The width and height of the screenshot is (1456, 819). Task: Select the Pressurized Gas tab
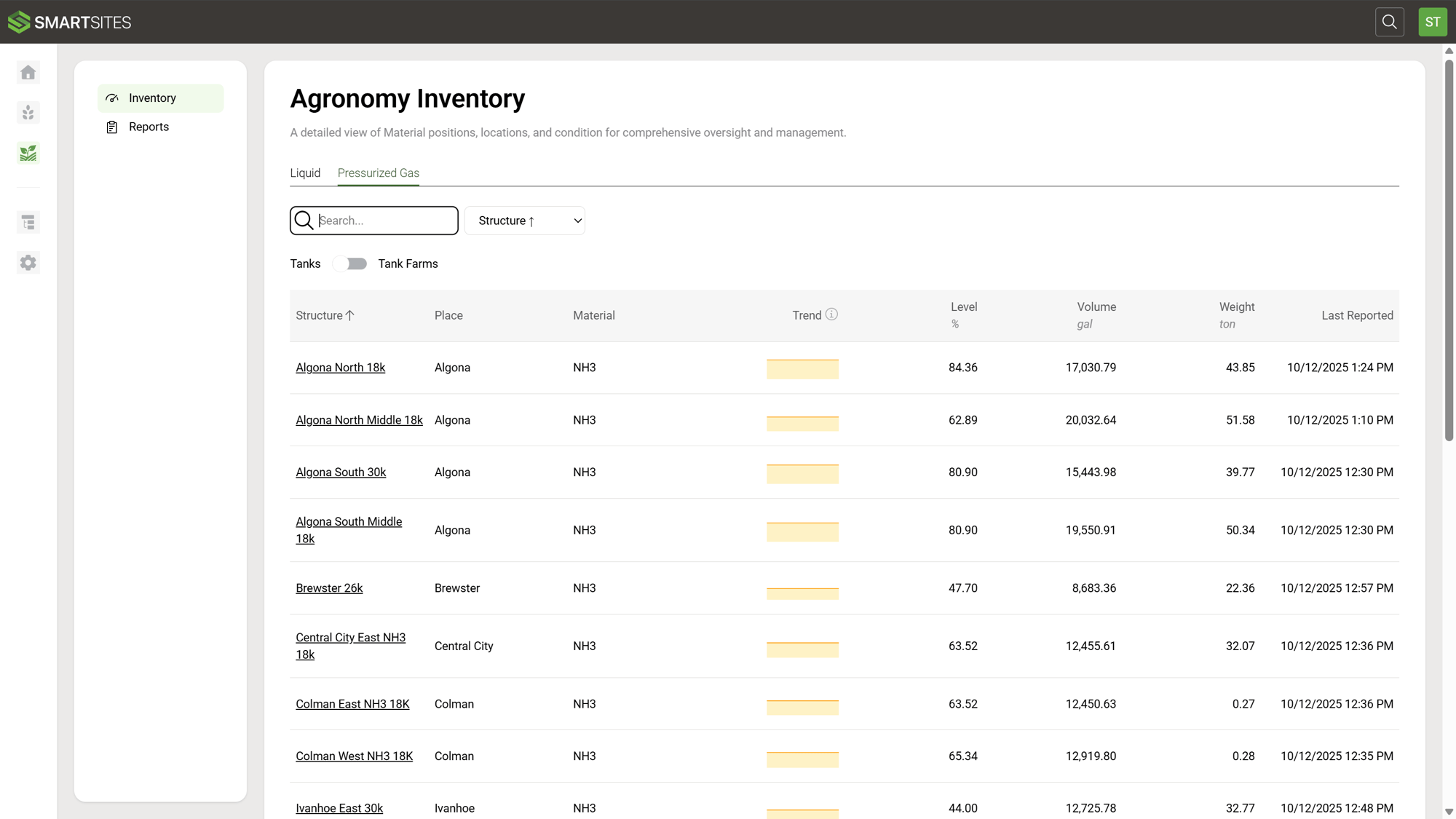378,173
